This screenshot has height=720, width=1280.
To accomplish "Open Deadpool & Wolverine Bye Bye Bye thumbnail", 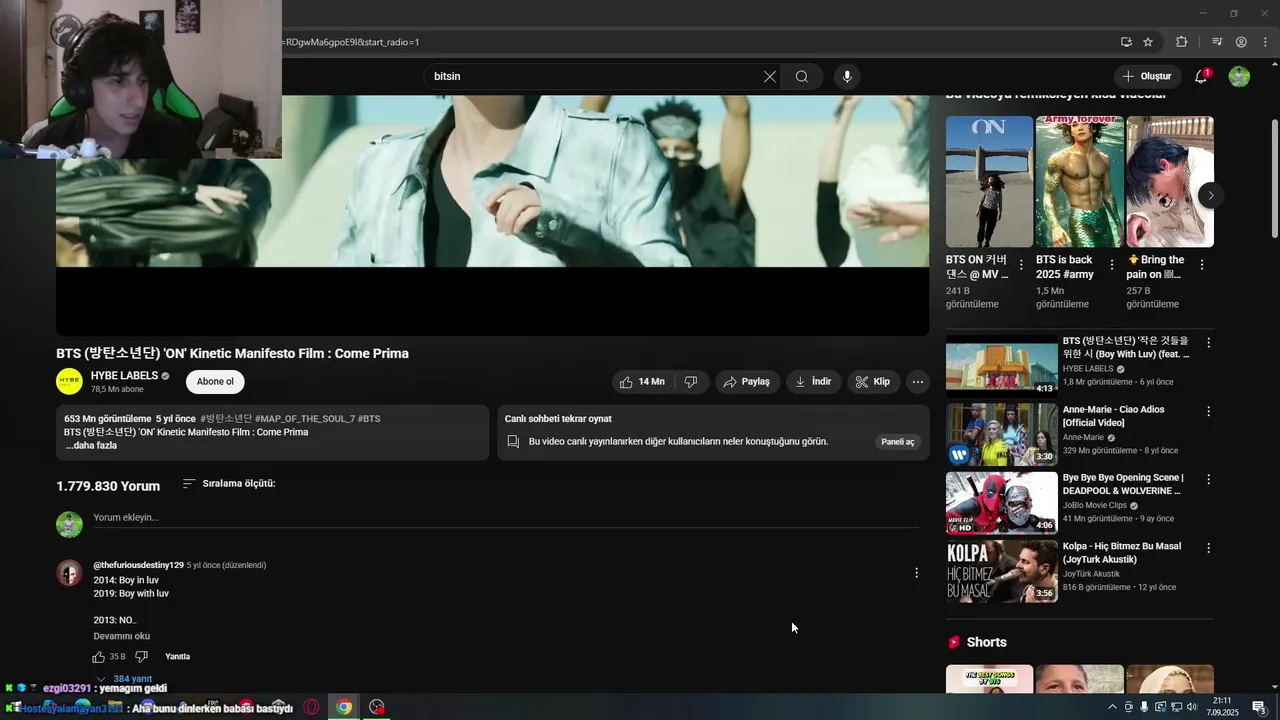I will 1001,503.
